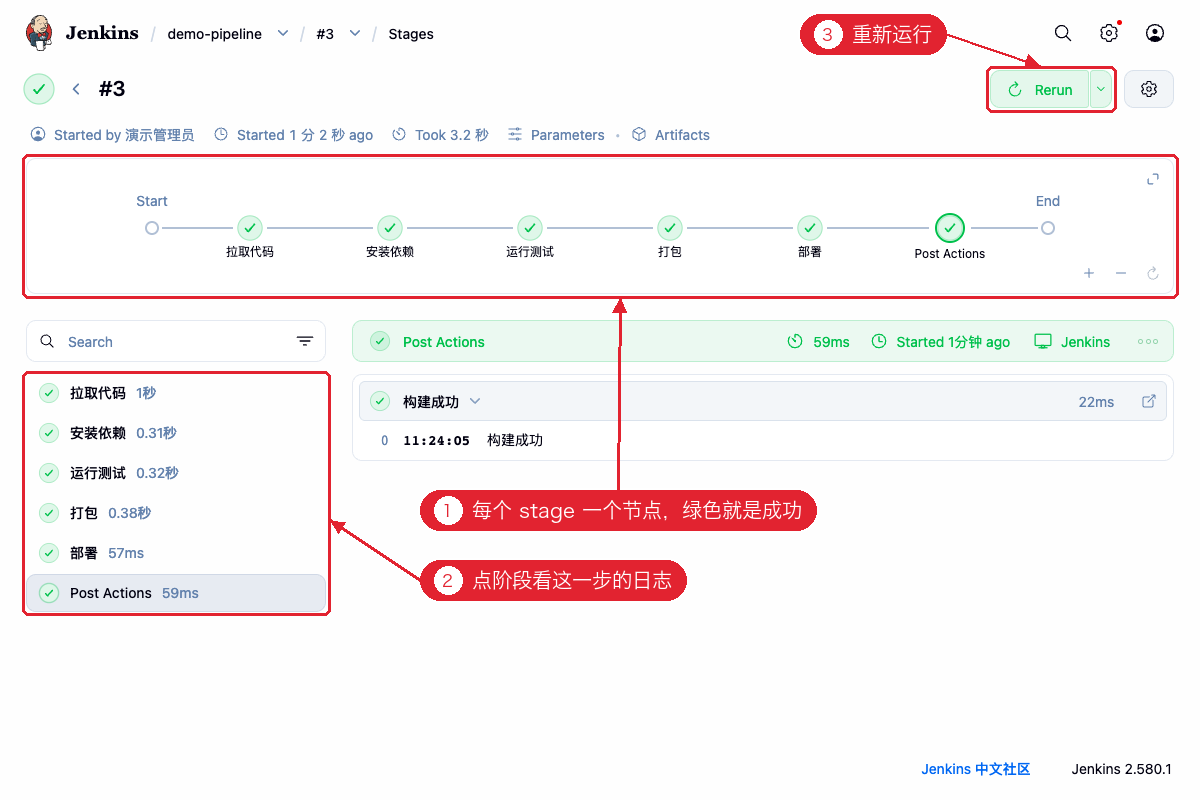Select the 打包 node in graph

click(670, 228)
